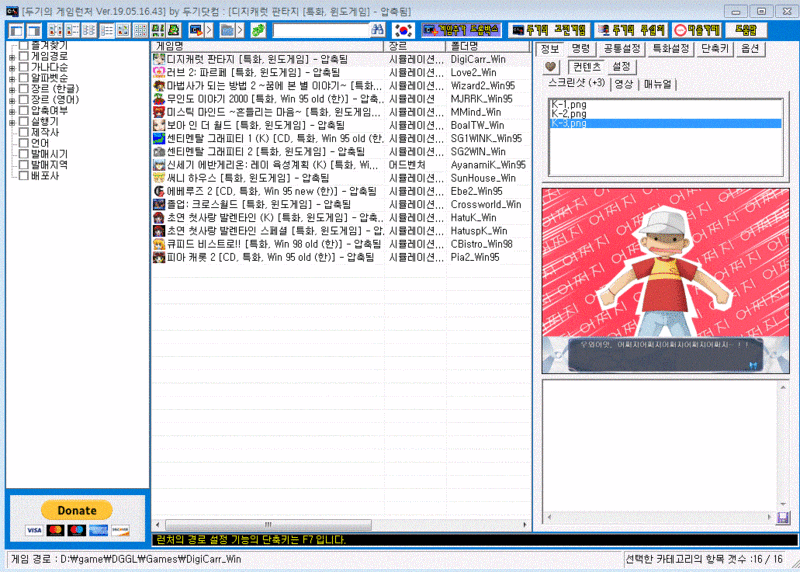The image size is (800, 572).
Task: Click the heart favorite icon
Action: (551, 66)
